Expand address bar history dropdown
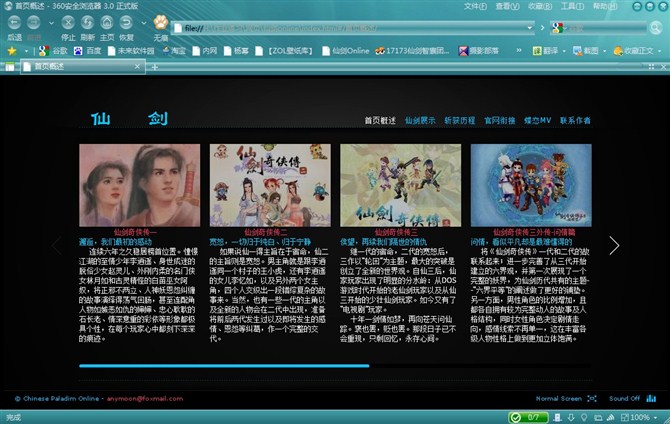This screenshot has width=670, height=424. tap(529, 28)
